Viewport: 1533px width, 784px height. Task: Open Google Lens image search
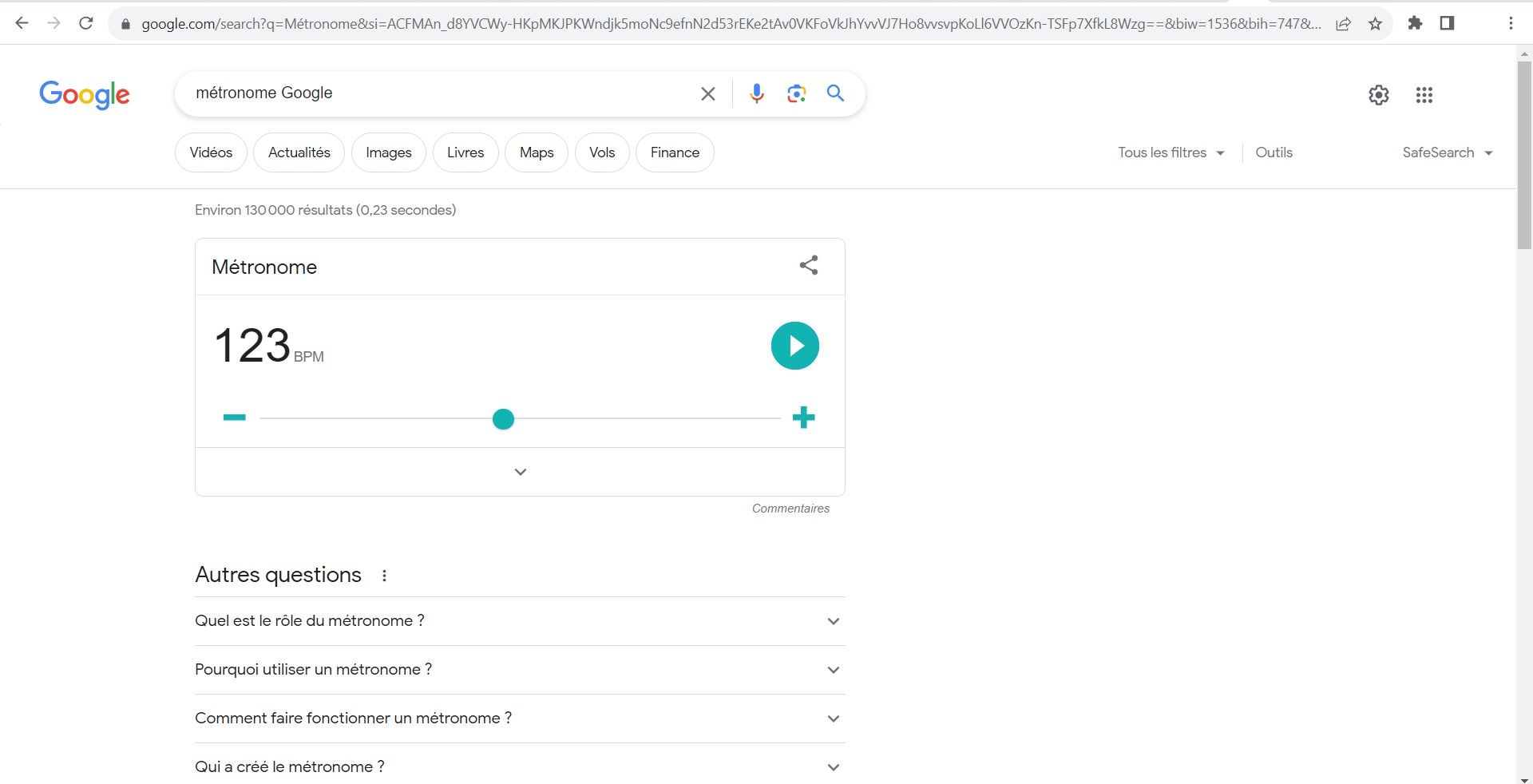(x=796, y=93)
